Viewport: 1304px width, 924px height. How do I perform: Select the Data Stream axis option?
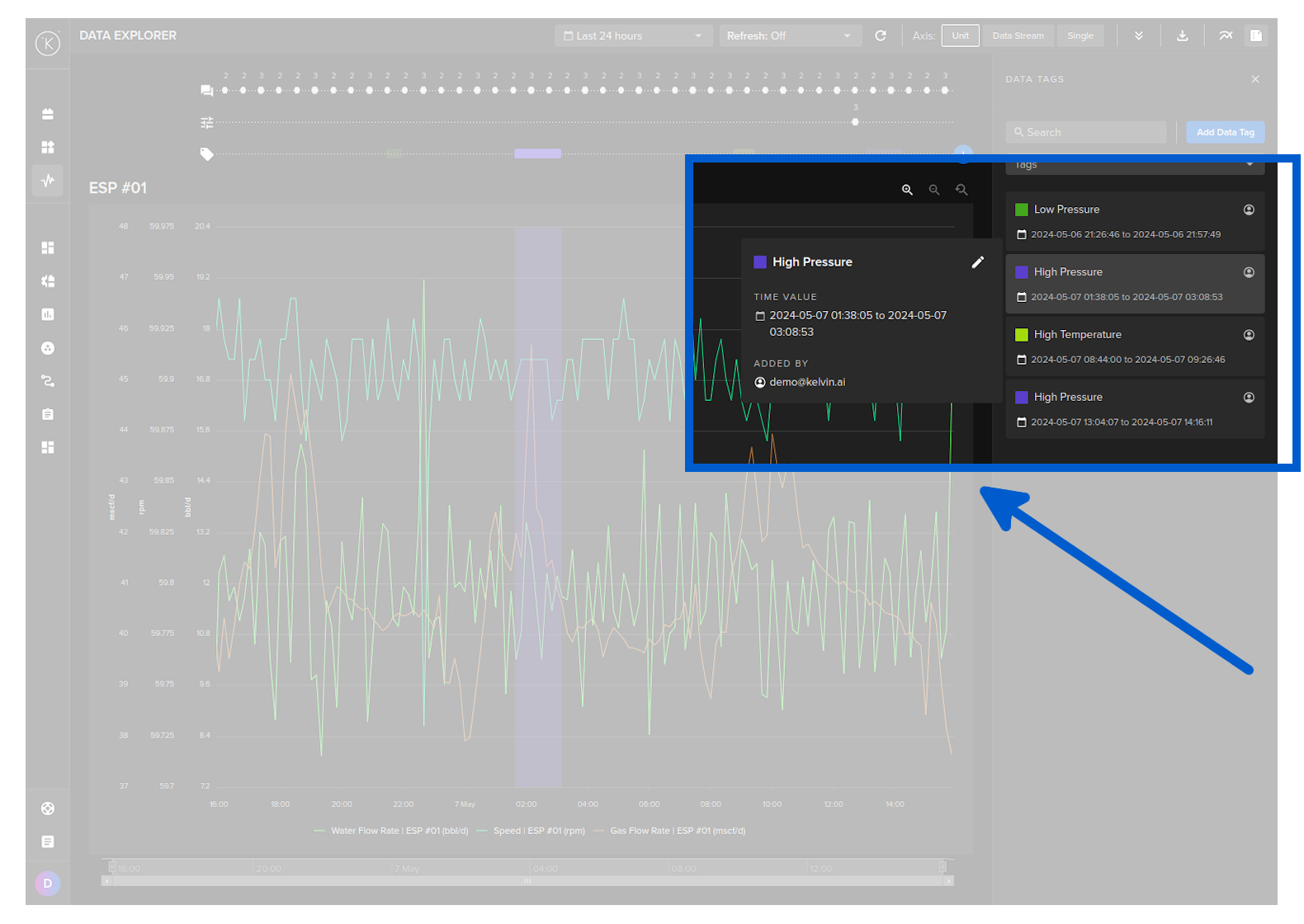[1018, 35]
